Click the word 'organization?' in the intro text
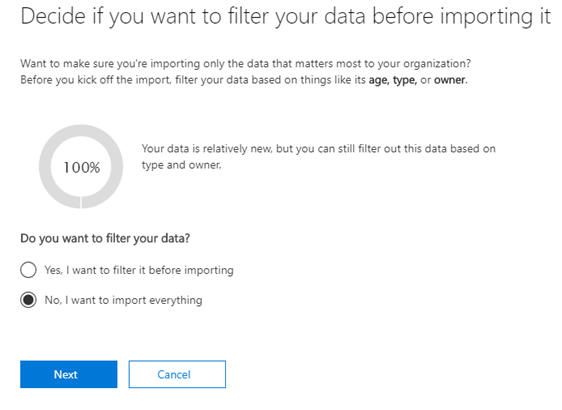 437,63
